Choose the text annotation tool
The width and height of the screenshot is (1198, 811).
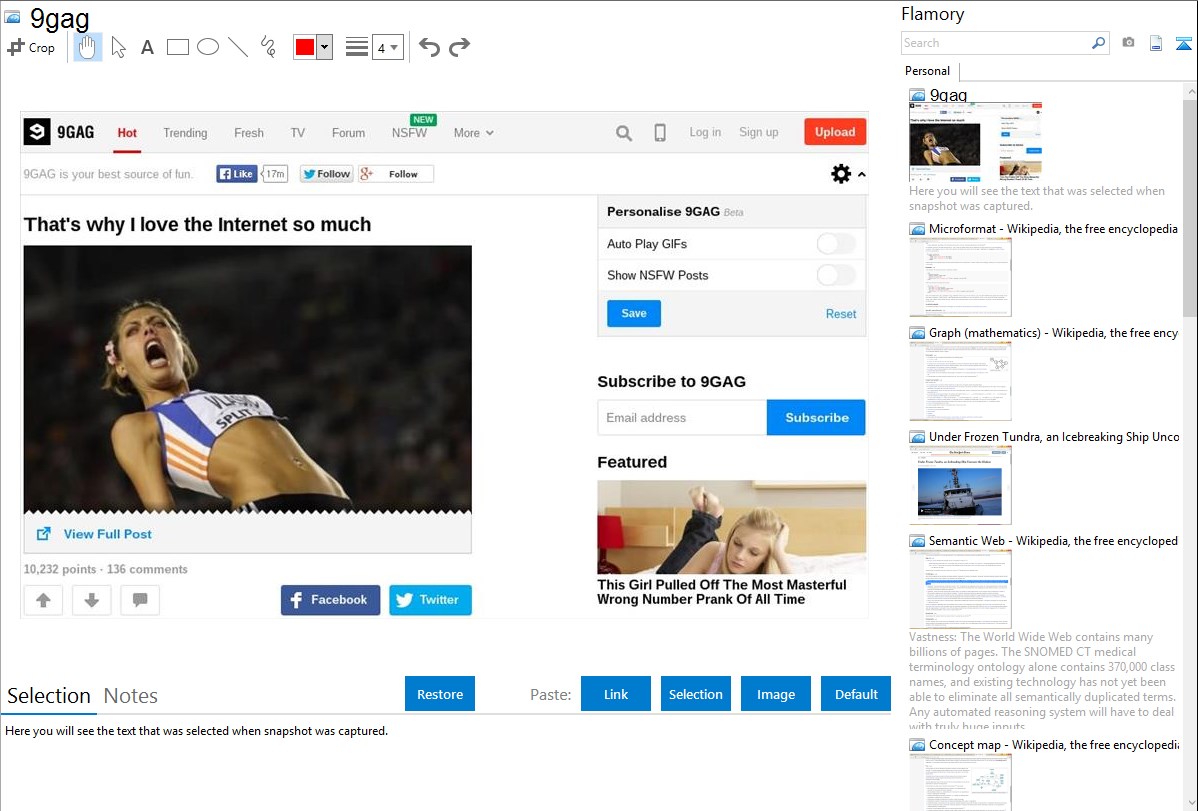coord(147,47)
